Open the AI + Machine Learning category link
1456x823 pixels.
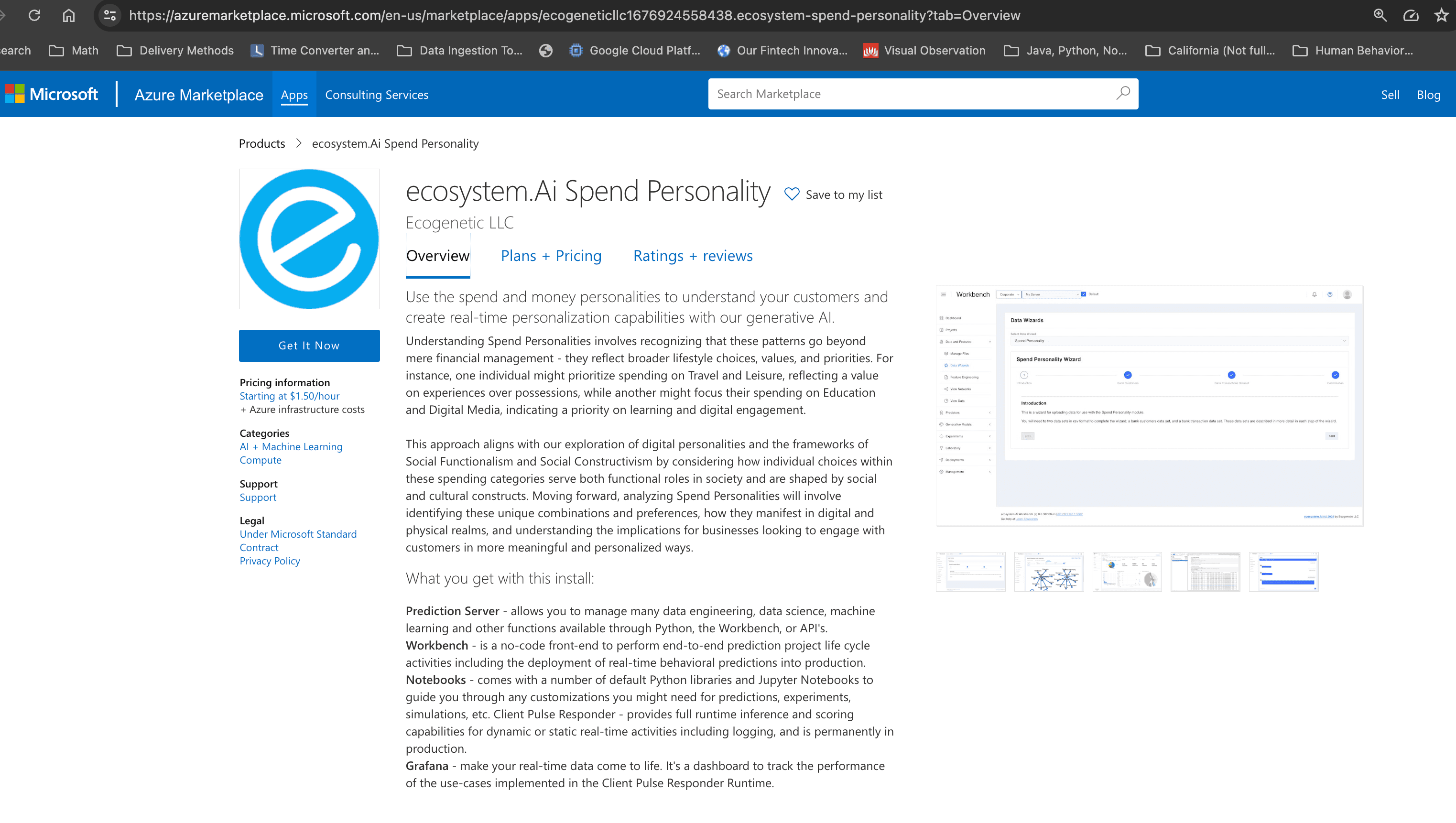291,446
